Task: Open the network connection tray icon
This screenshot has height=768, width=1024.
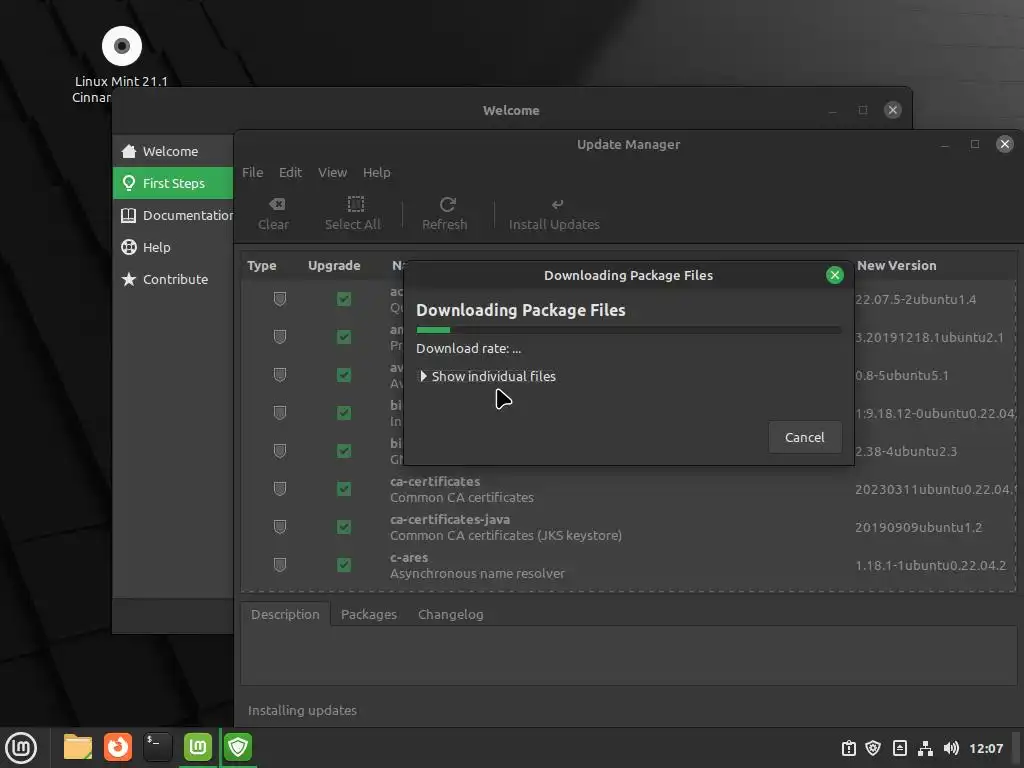Action: [x=925, y=748]
